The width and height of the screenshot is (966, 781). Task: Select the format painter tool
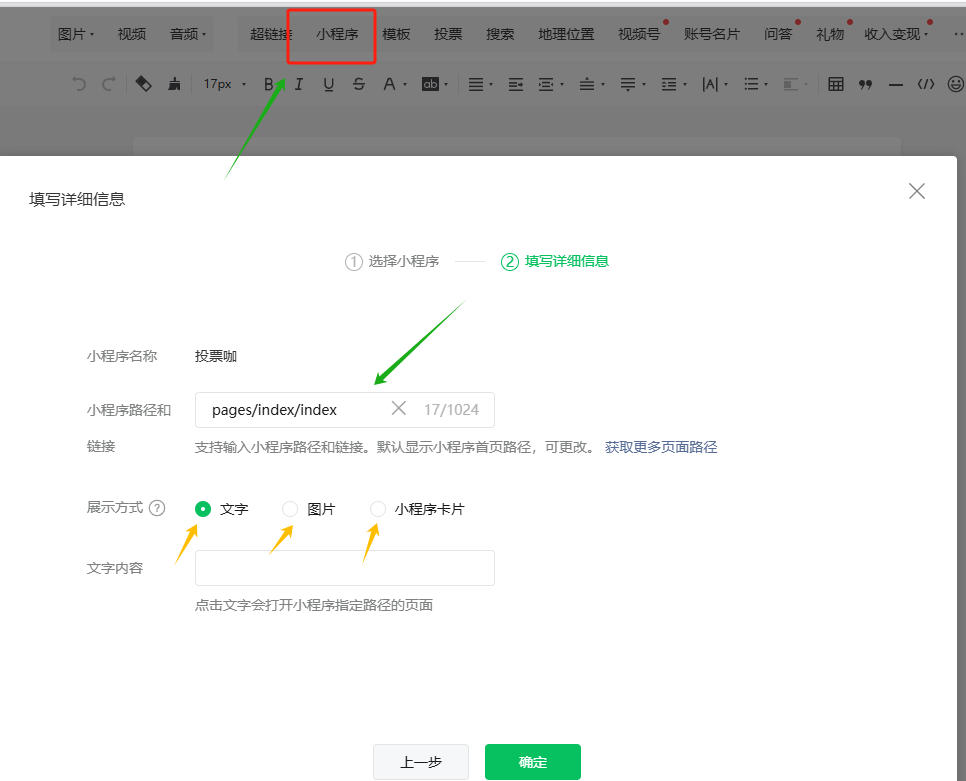(144, 84)
